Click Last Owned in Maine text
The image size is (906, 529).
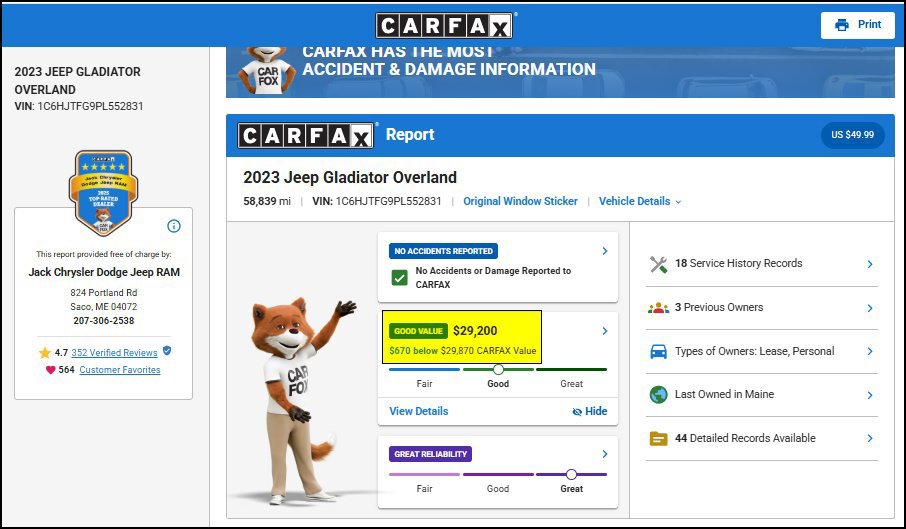(x=724, y=394)
